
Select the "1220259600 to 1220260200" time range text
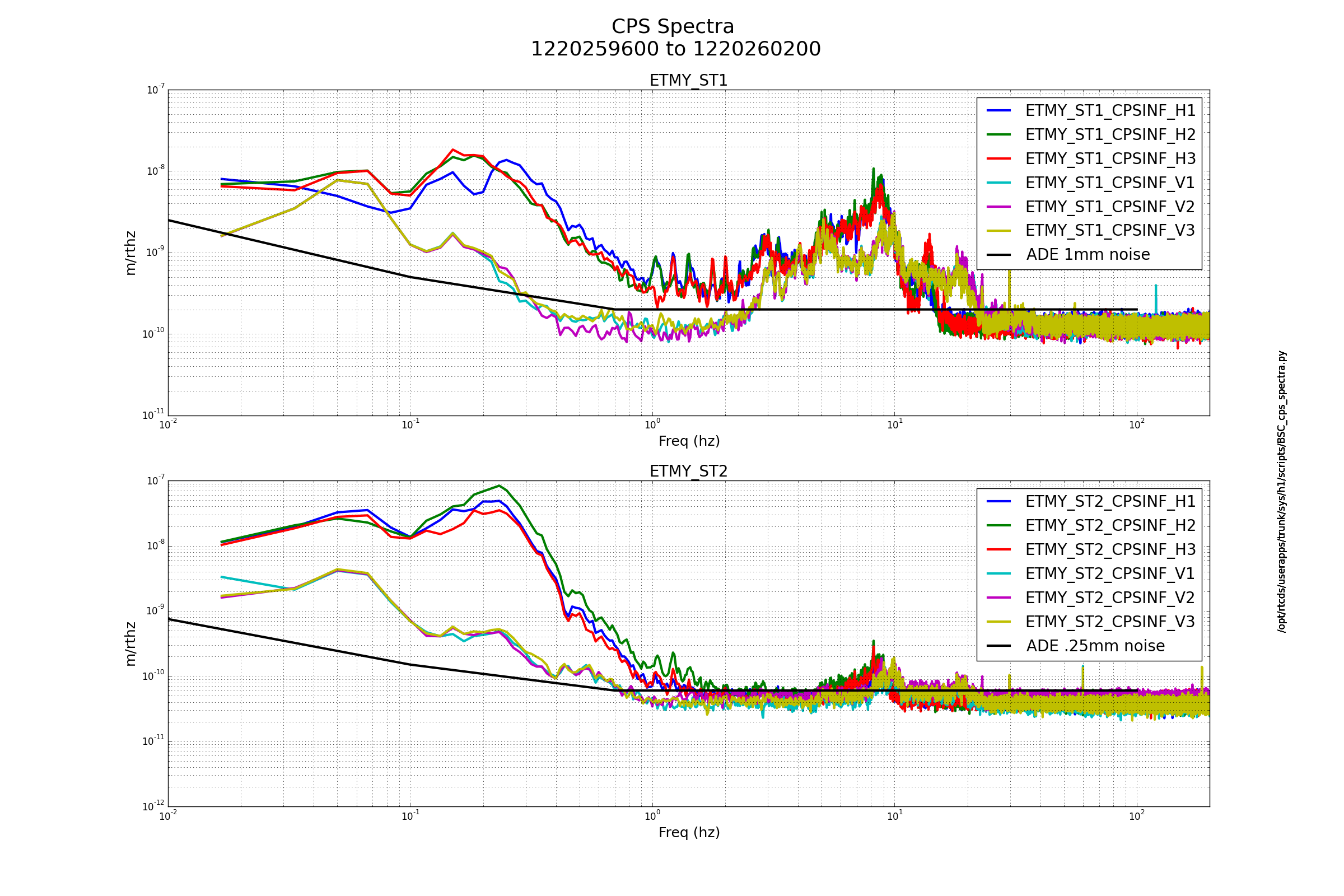click(675, 49)
